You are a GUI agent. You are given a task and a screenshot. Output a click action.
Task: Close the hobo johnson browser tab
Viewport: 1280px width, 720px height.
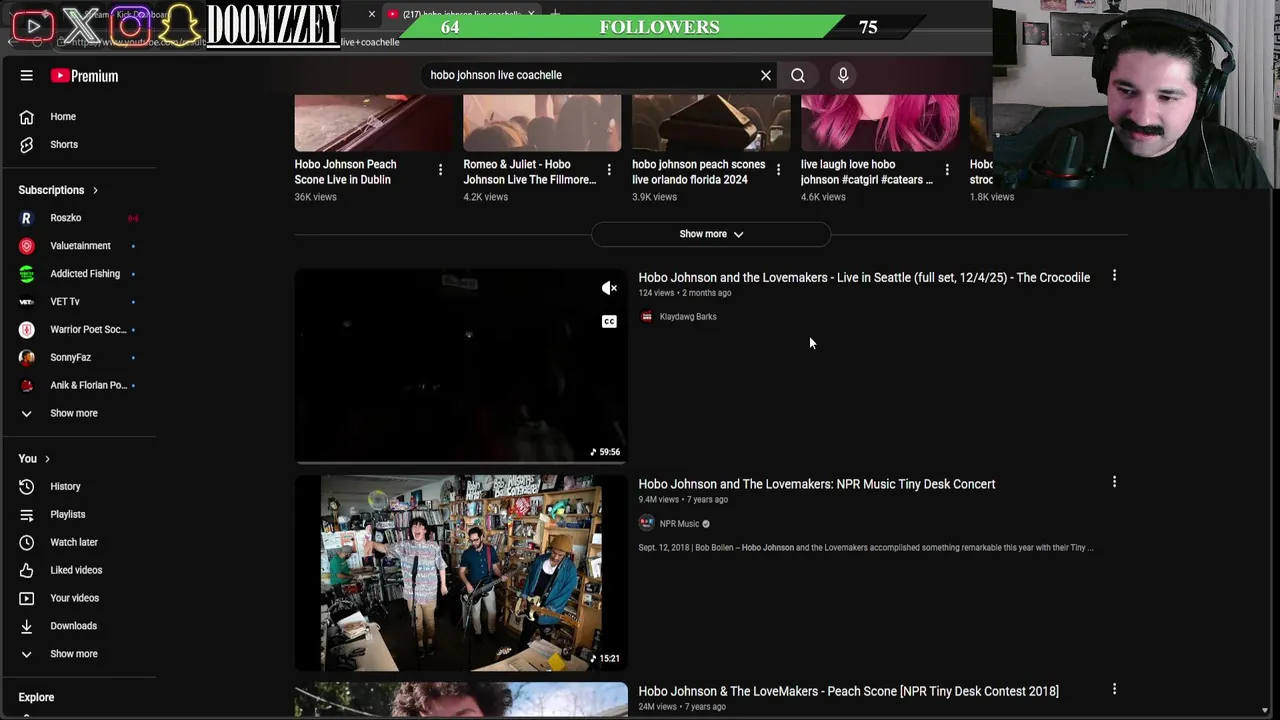[x=531, y=14]
